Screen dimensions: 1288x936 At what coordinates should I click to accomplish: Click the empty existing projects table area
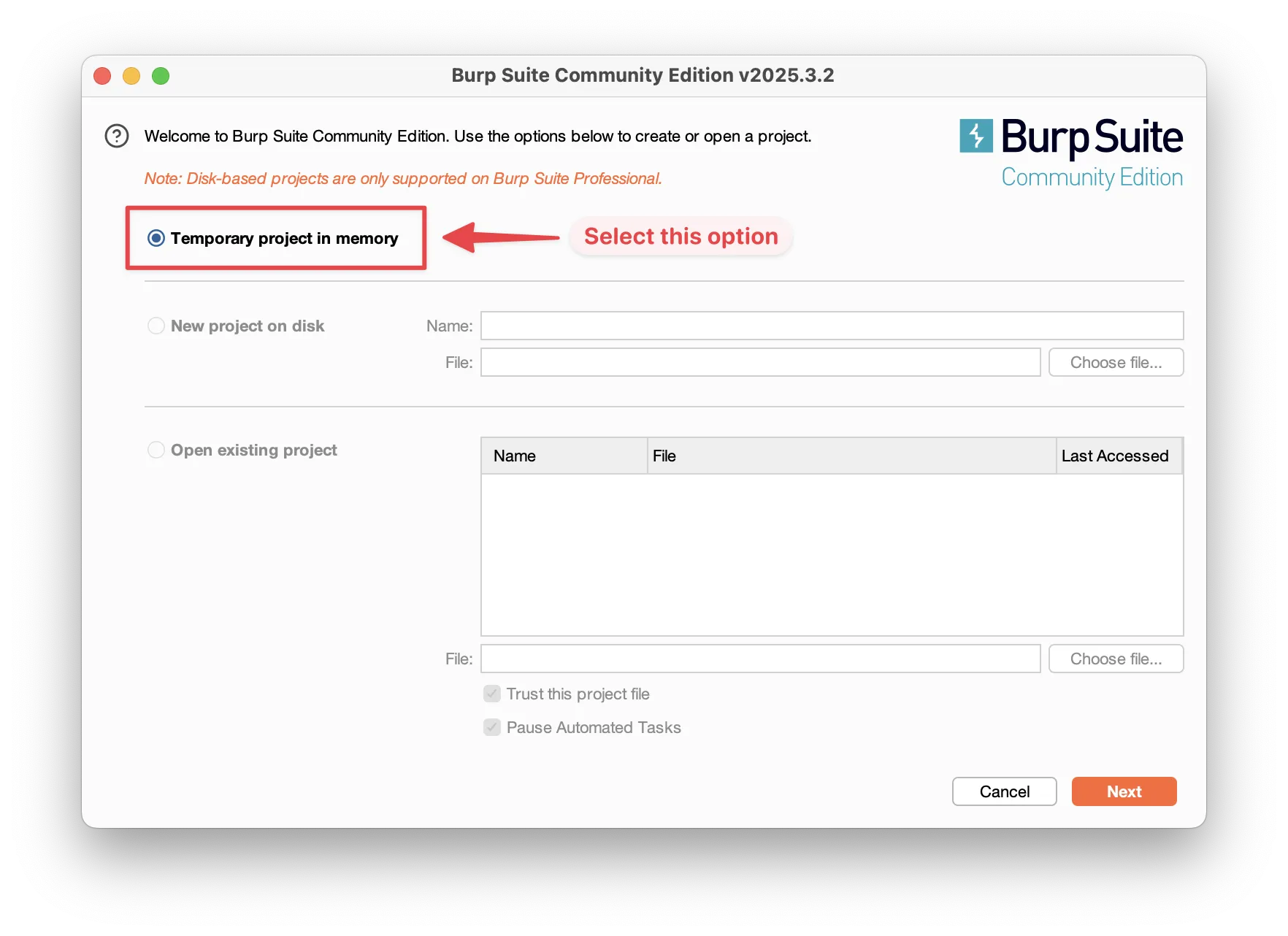pos(831,555)
